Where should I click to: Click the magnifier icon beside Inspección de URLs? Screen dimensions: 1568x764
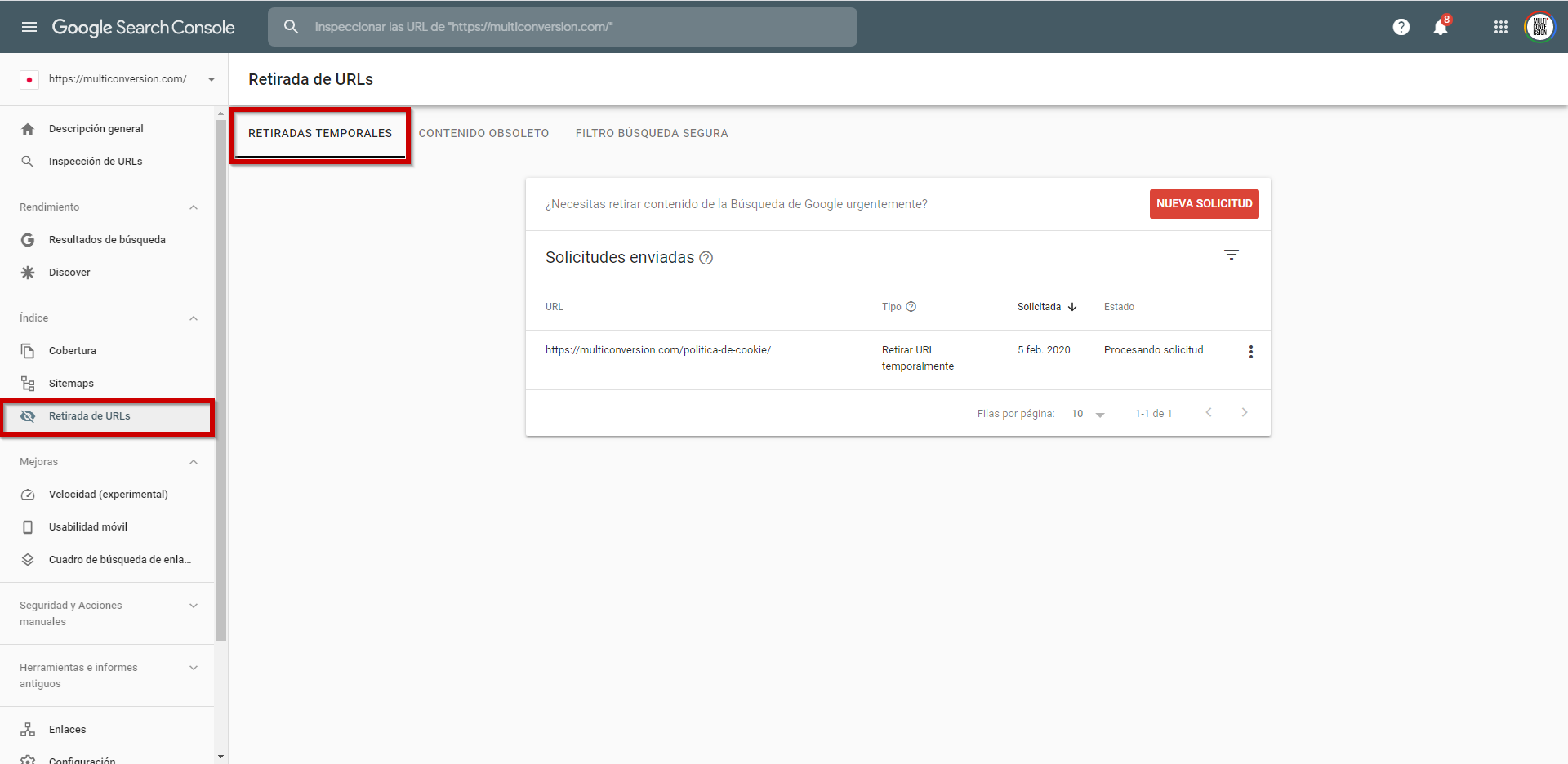tap(28, 162)
